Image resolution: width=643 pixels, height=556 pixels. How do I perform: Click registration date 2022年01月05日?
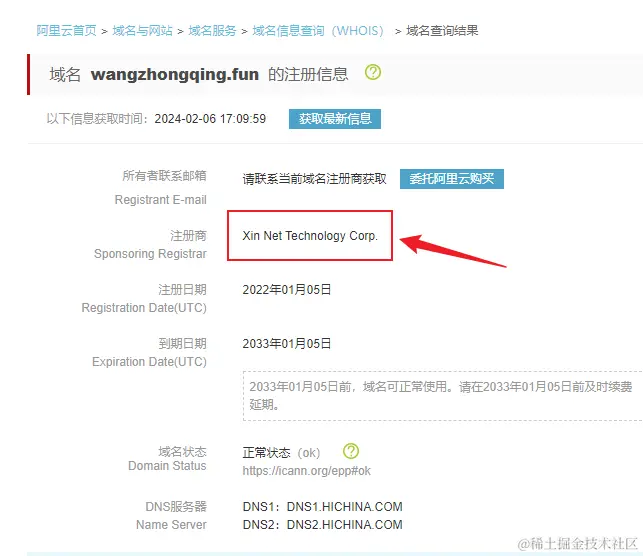287,289
